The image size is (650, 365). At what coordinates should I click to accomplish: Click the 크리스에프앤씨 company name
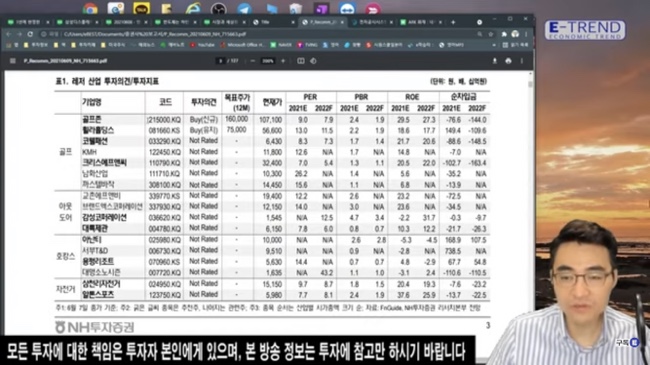click(104, 163)
